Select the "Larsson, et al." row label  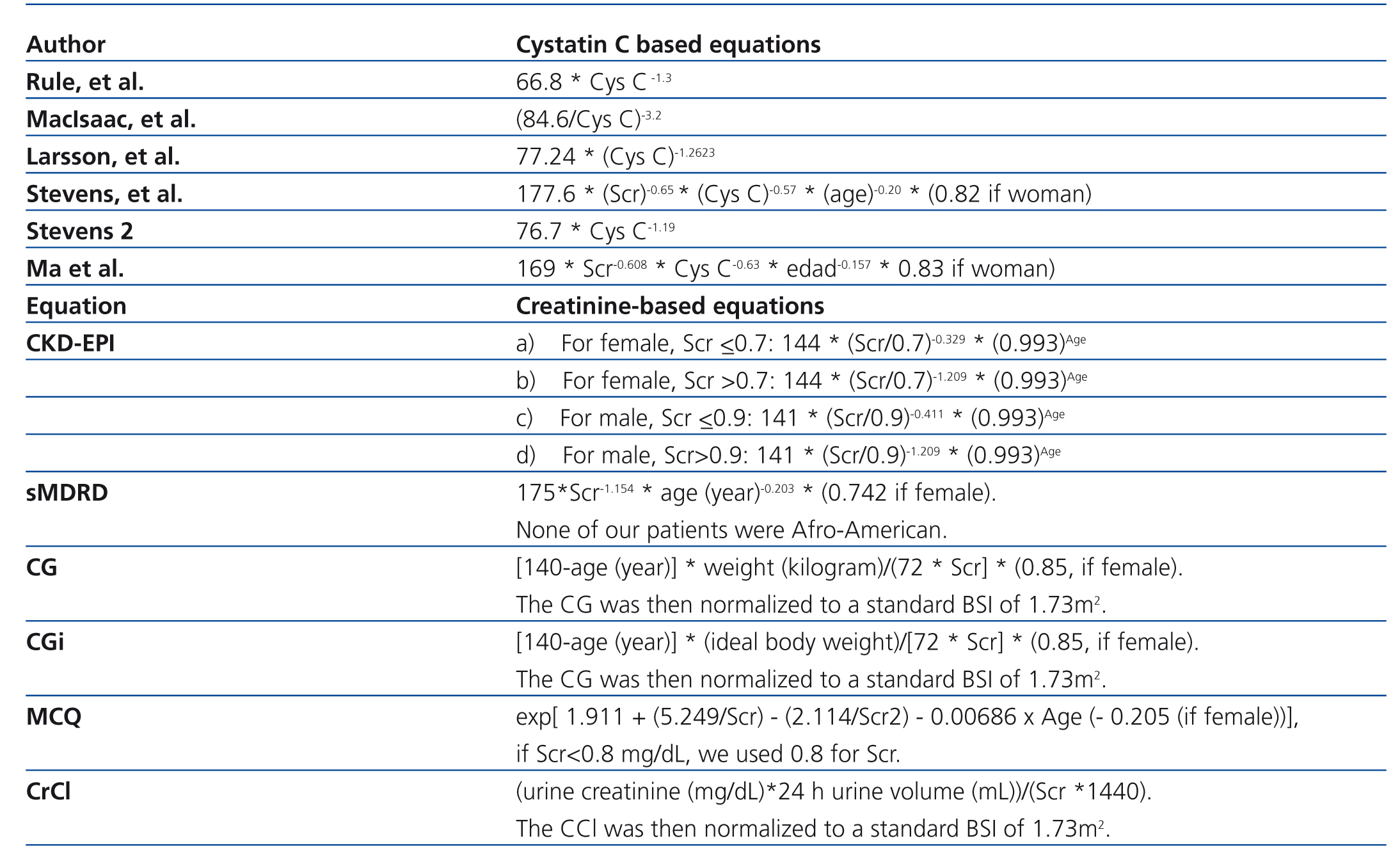pyautogui.click(x=103, y=157)
